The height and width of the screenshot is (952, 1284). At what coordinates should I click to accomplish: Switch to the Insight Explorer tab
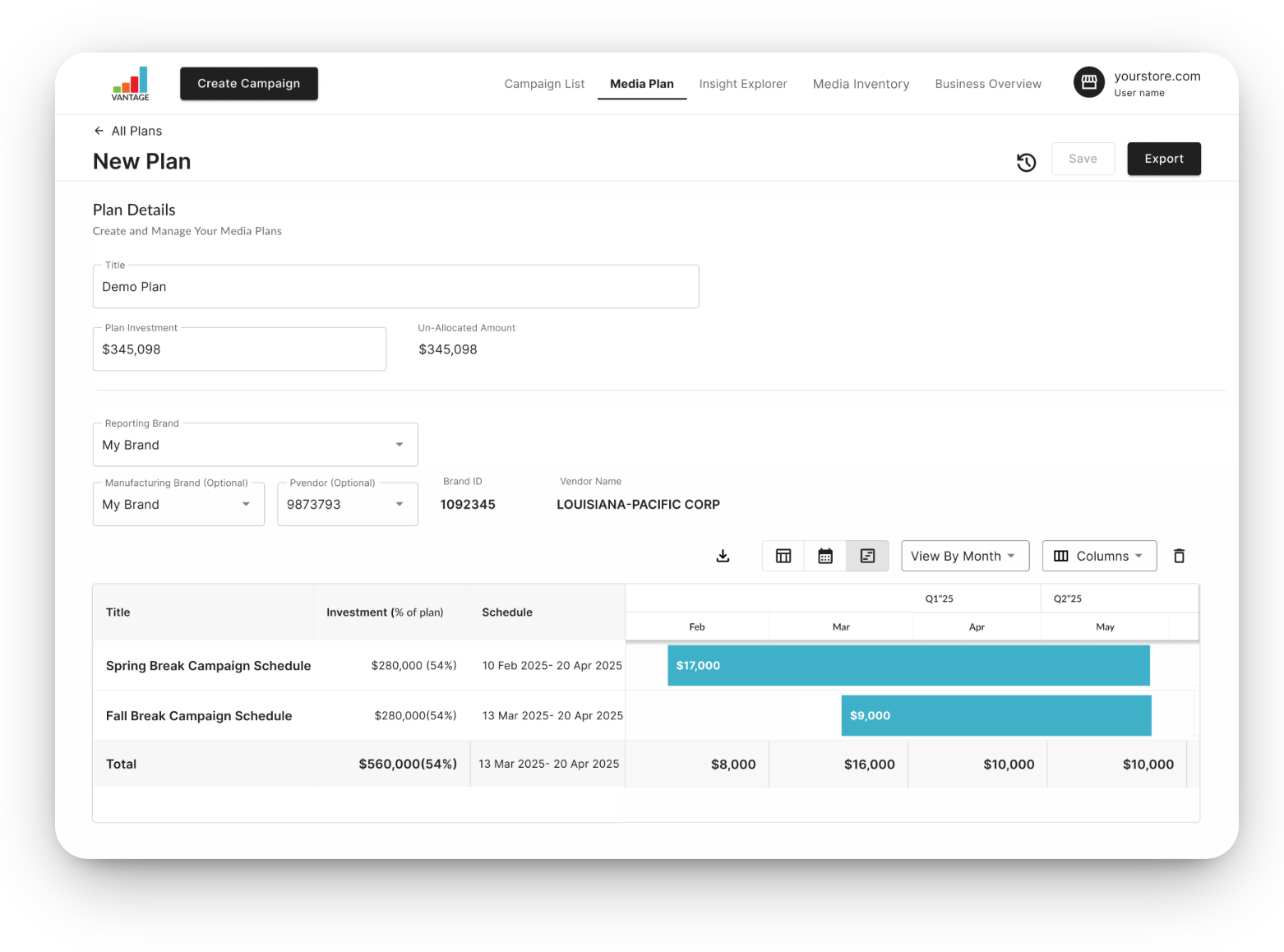[x=743, y=84]
